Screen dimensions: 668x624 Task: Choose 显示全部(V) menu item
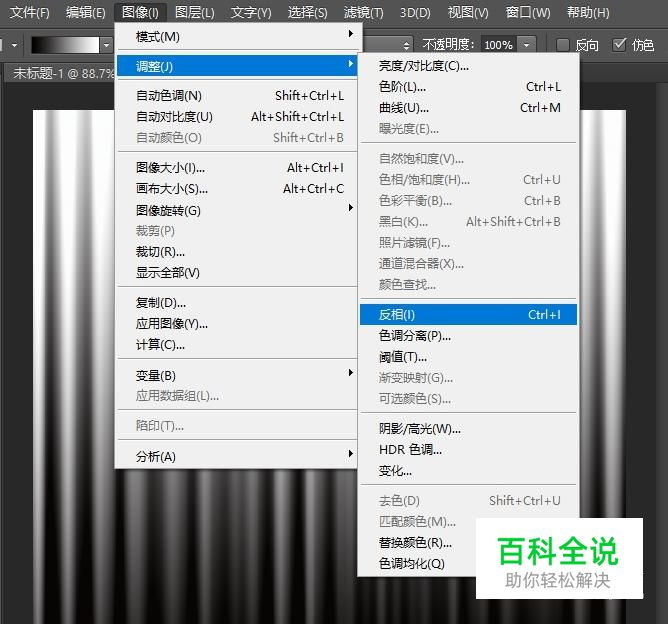coord(237,273)
